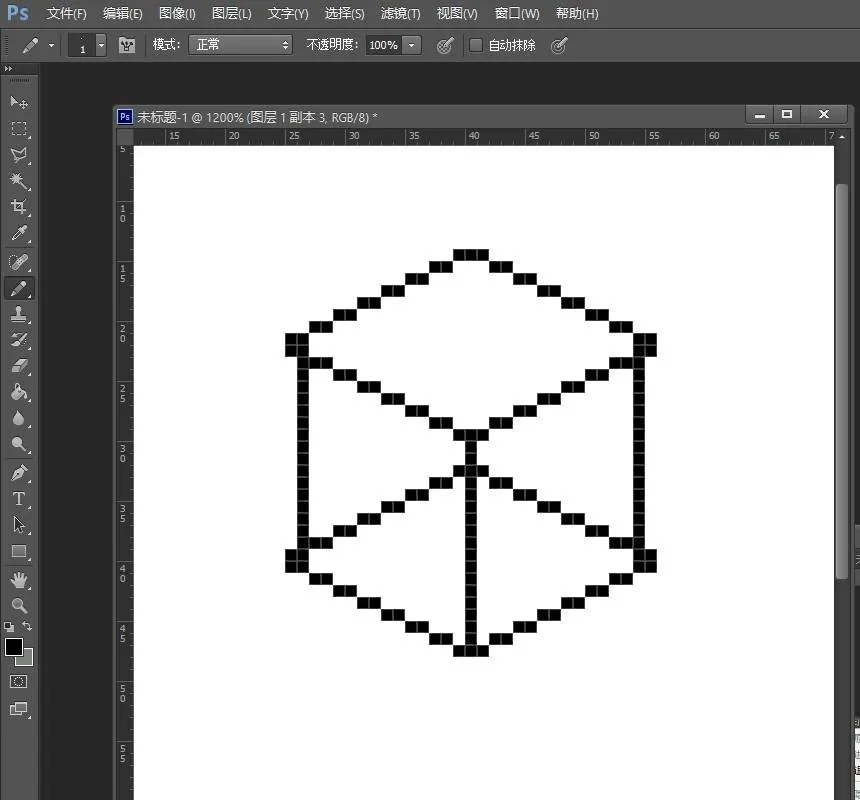Reset default foreground and background colors

[x=9, y=627]
